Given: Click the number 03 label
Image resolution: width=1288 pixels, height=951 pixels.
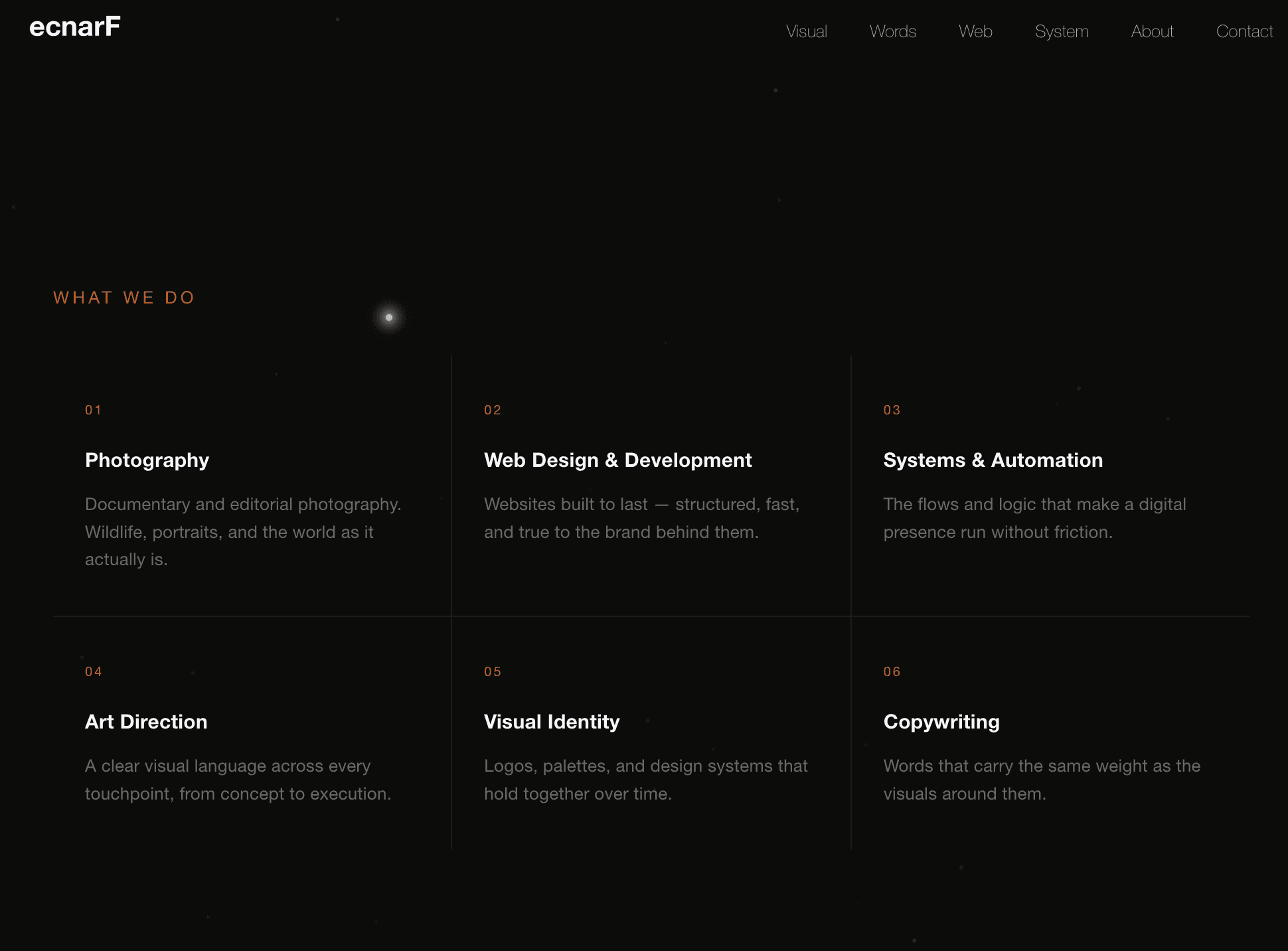Looking at the screenshot, I should pos(892,410).
